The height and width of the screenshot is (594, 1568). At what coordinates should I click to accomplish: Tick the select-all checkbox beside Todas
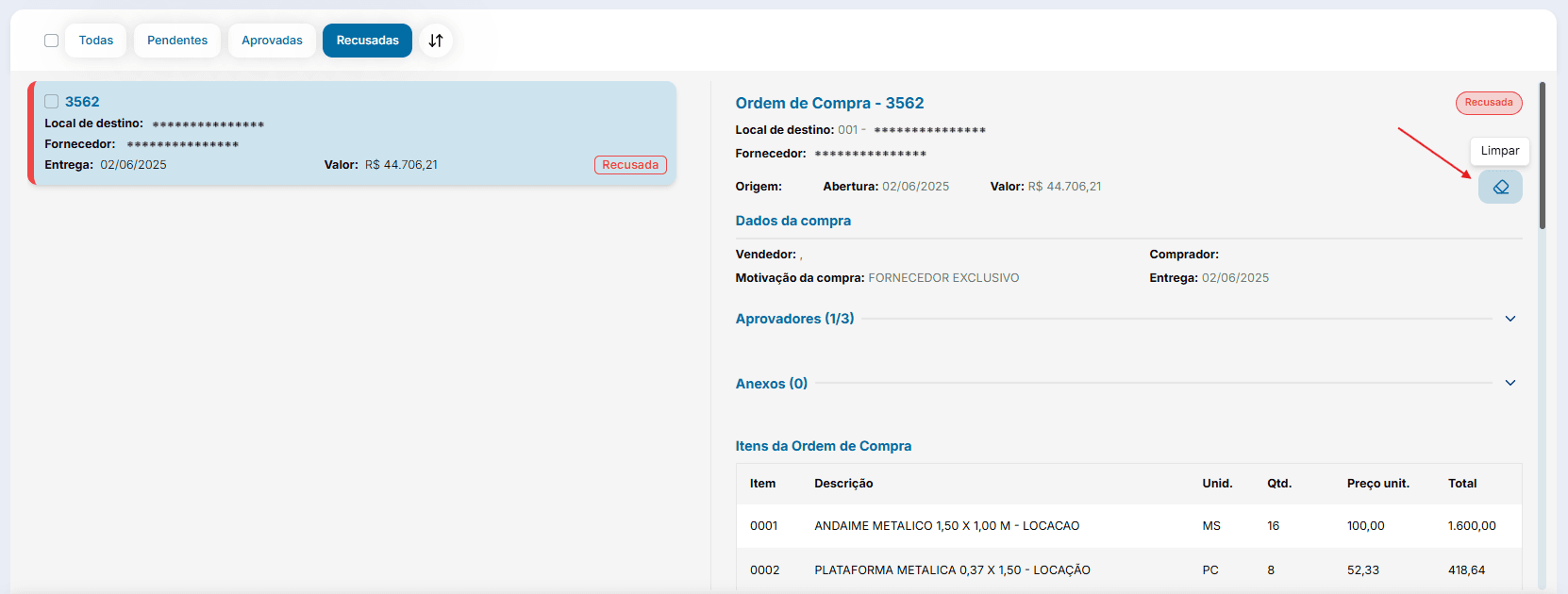click(x=52, y=41)
